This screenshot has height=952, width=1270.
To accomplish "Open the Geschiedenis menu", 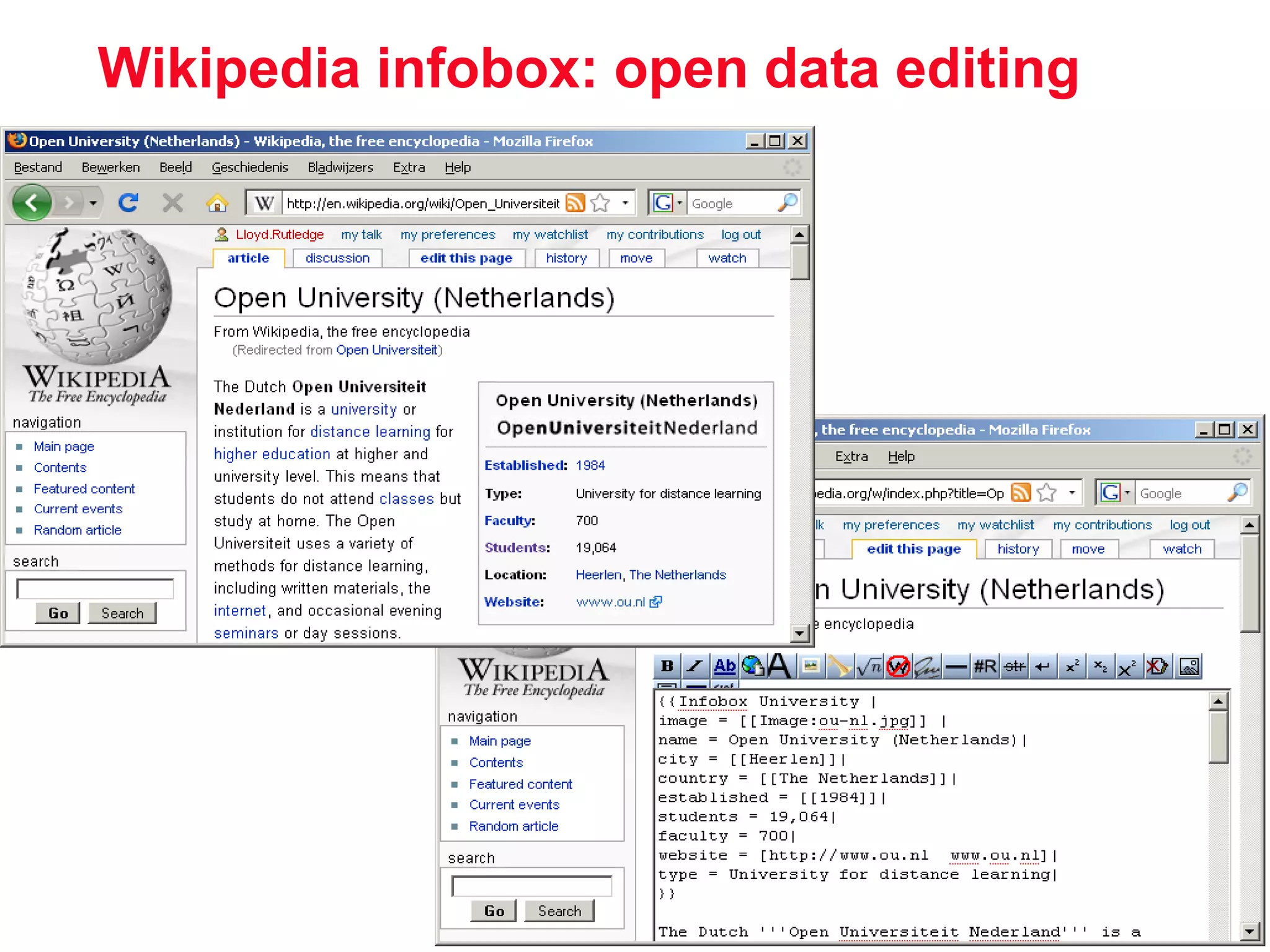I will [x=249, y=167].
